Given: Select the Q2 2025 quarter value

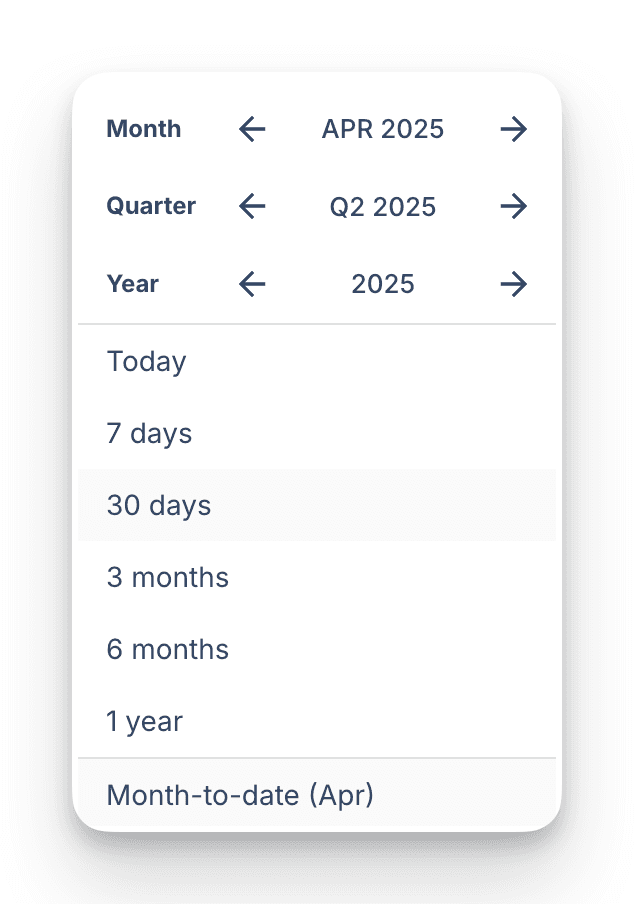Looking at the screenshot, I should pyautogui.click(x=383, y=207).
